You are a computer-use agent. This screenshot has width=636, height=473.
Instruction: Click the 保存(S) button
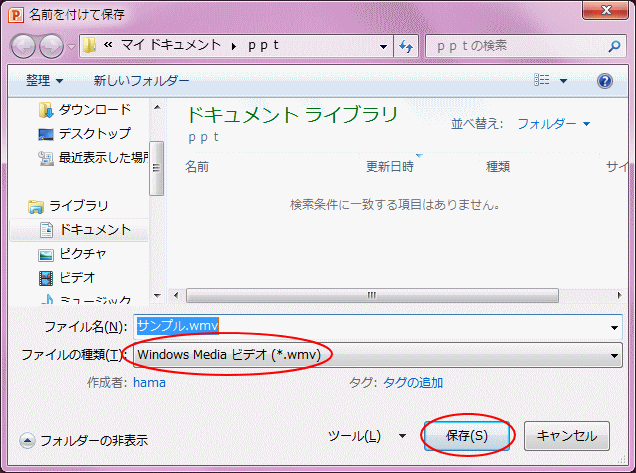(x=467, y=436)
